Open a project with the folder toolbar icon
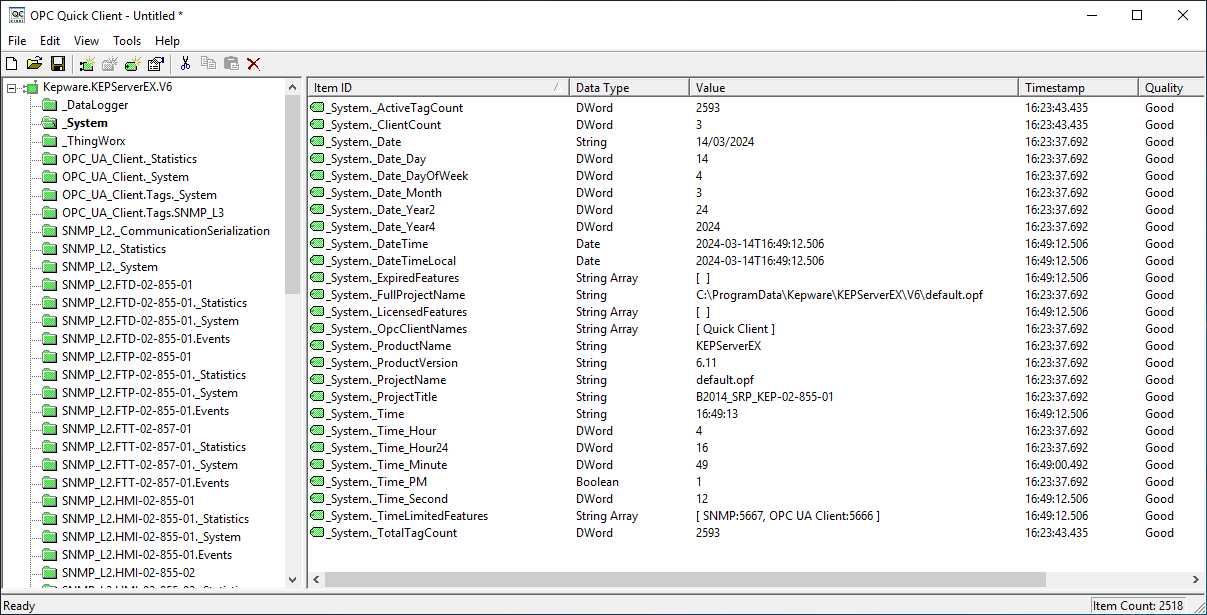Viewport: 1207px width, 615px height. [35, 63]
